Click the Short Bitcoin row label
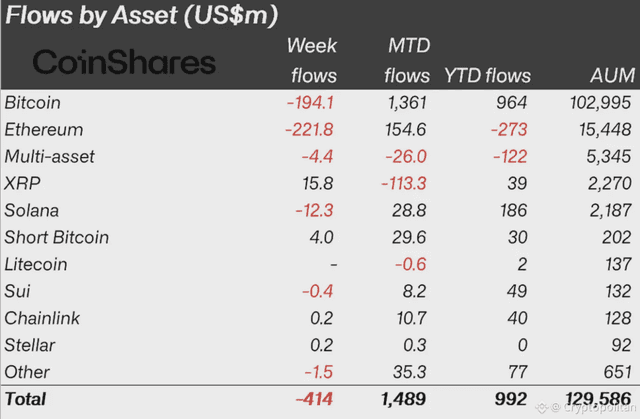 [x=57, y=237]
